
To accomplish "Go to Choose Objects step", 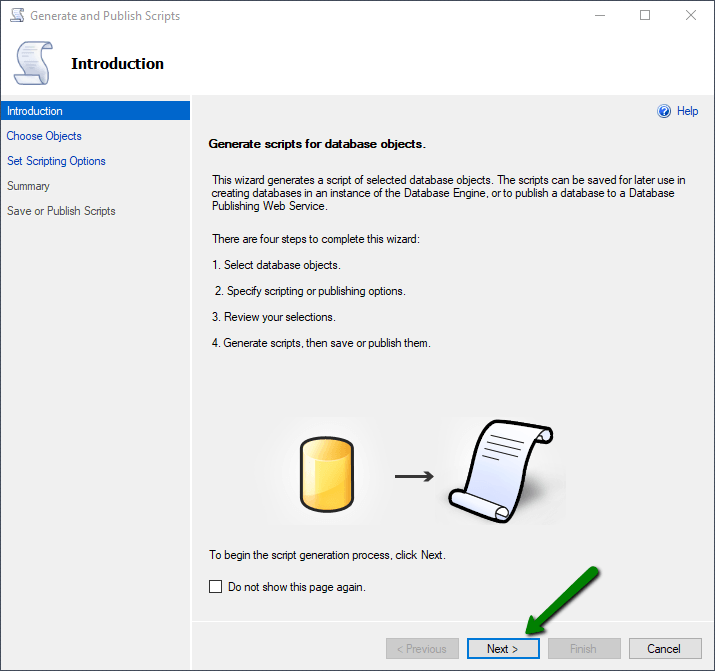I will point(44,136).
